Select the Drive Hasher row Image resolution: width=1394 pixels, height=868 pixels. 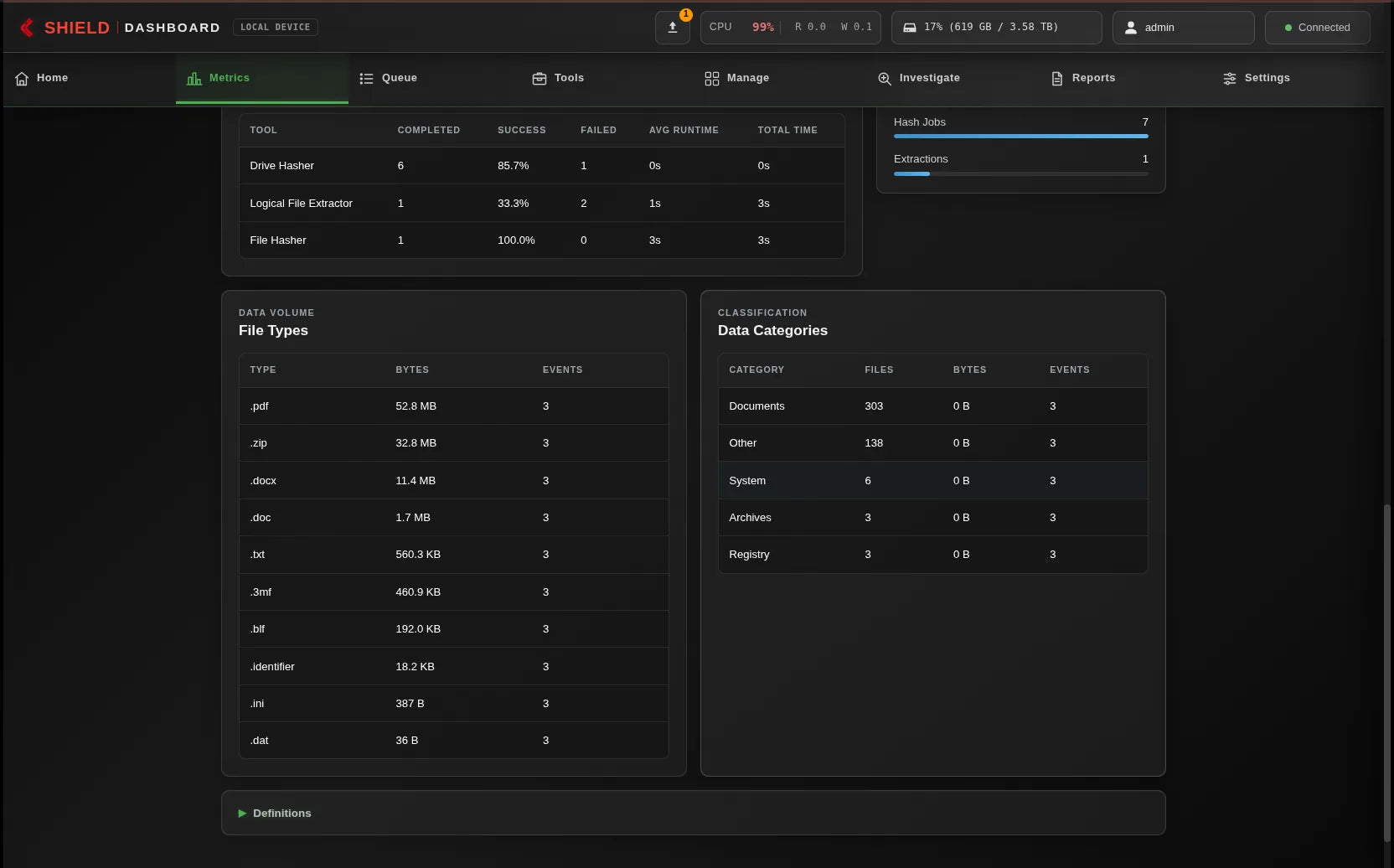[x=541, y=166]
